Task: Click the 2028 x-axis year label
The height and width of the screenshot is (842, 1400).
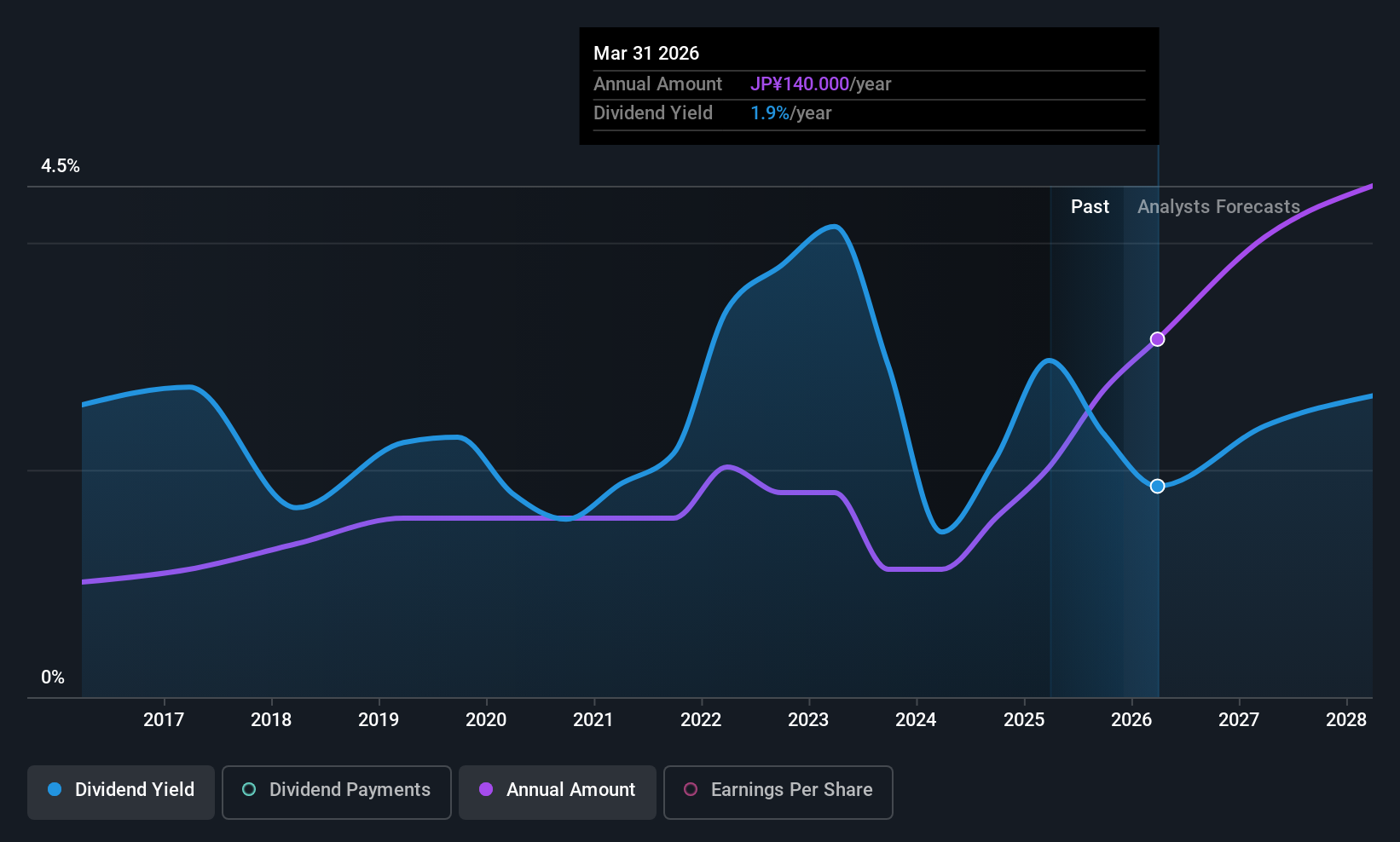Action: pos(1346,720)
